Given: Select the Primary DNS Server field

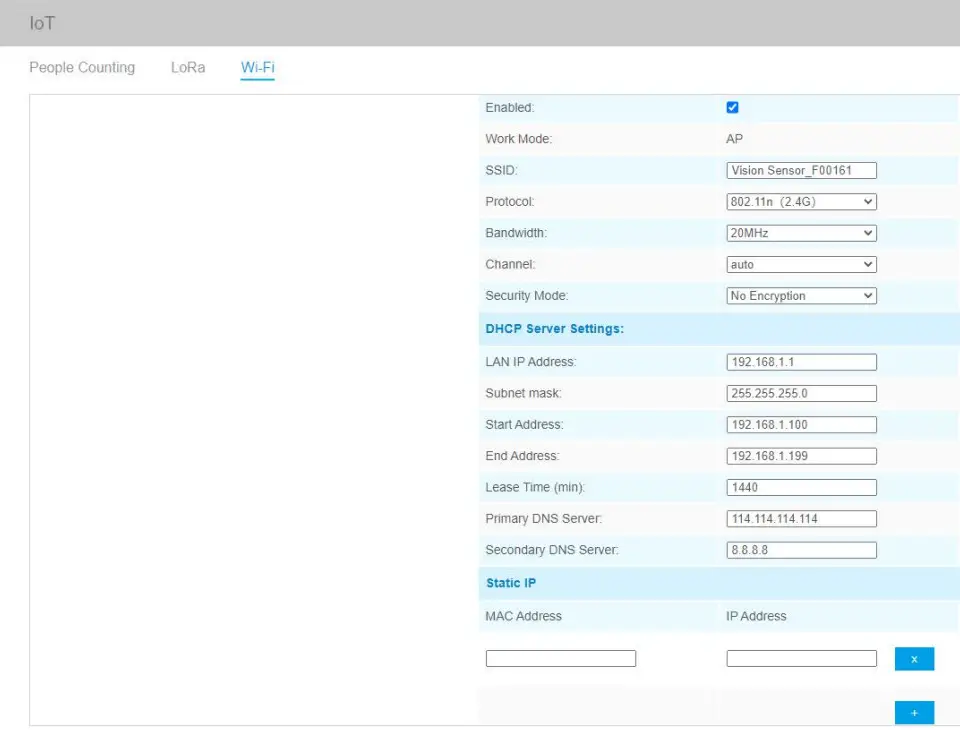Looking at the screenshot, I should (801, 519).
